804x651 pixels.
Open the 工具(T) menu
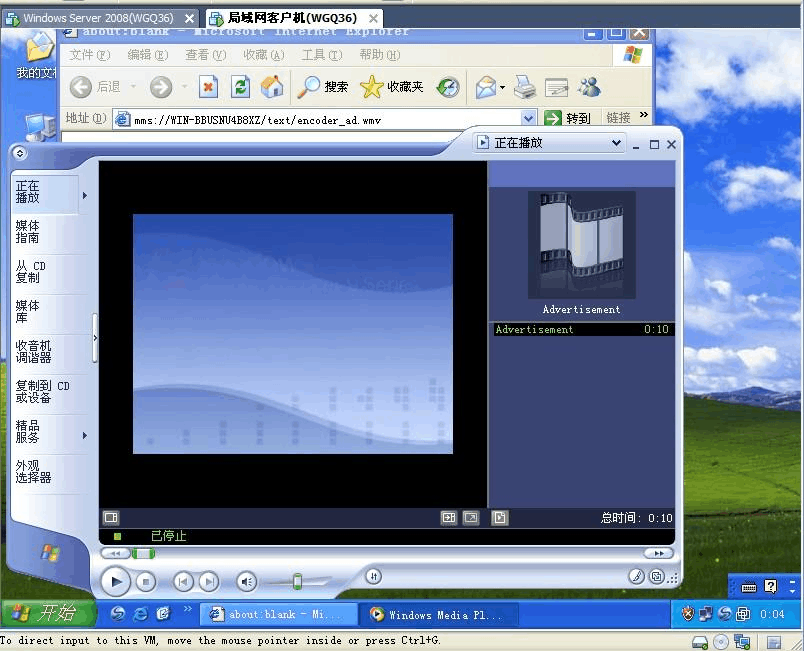pyautogui.click(x=321, y=55)
